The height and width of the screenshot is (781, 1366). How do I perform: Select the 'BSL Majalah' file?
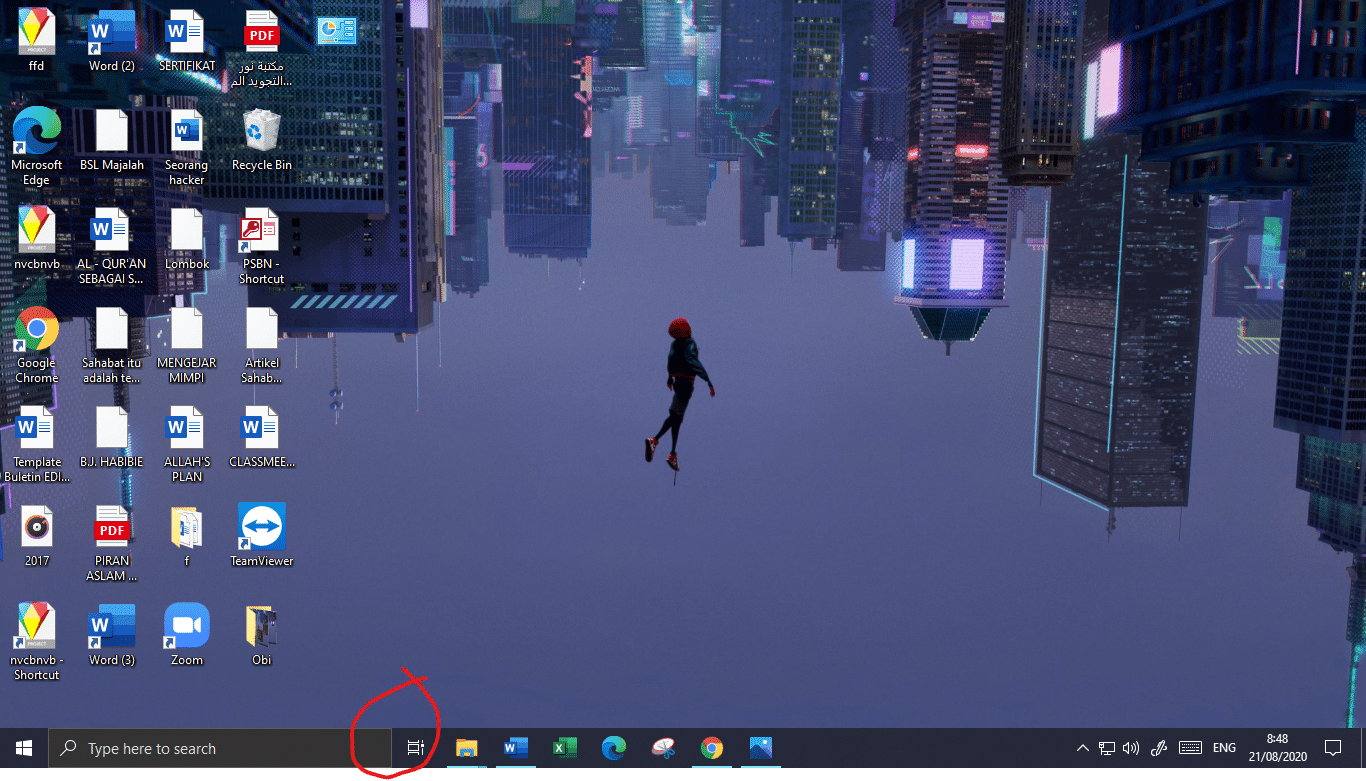pos(112,141)
